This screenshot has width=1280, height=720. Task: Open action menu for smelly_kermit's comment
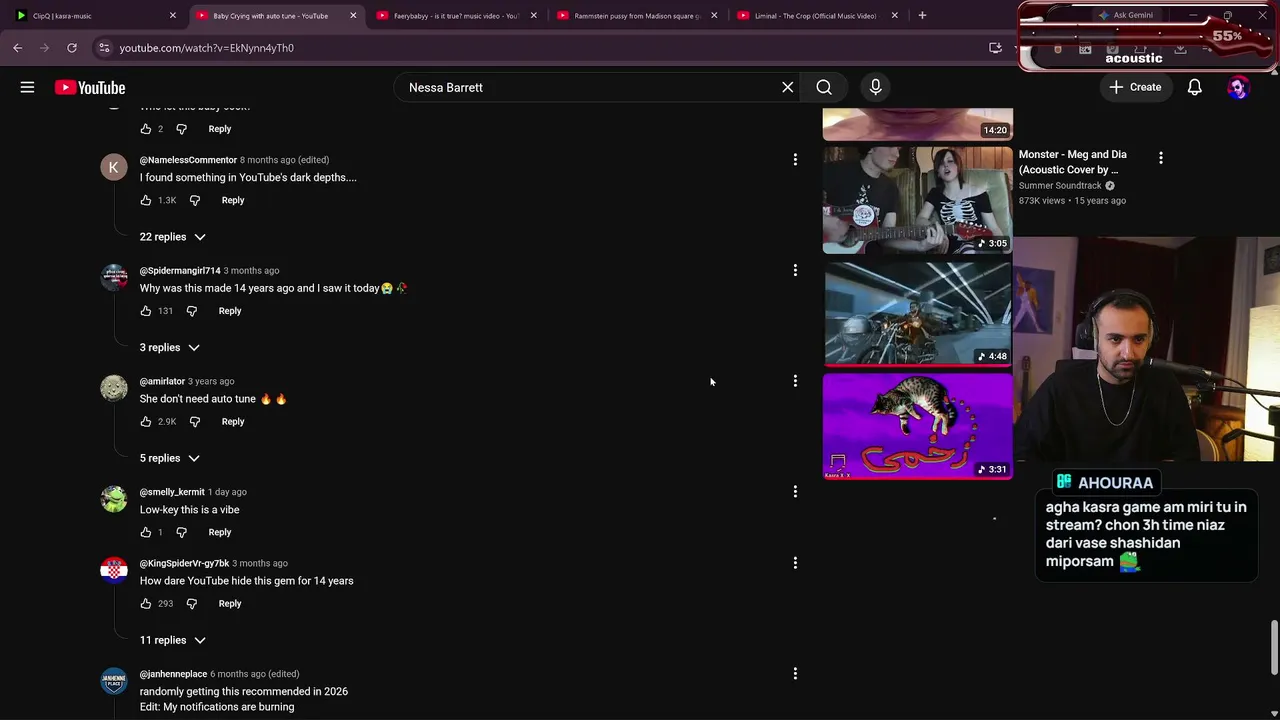pyautogui.click(x=795, y=492)
